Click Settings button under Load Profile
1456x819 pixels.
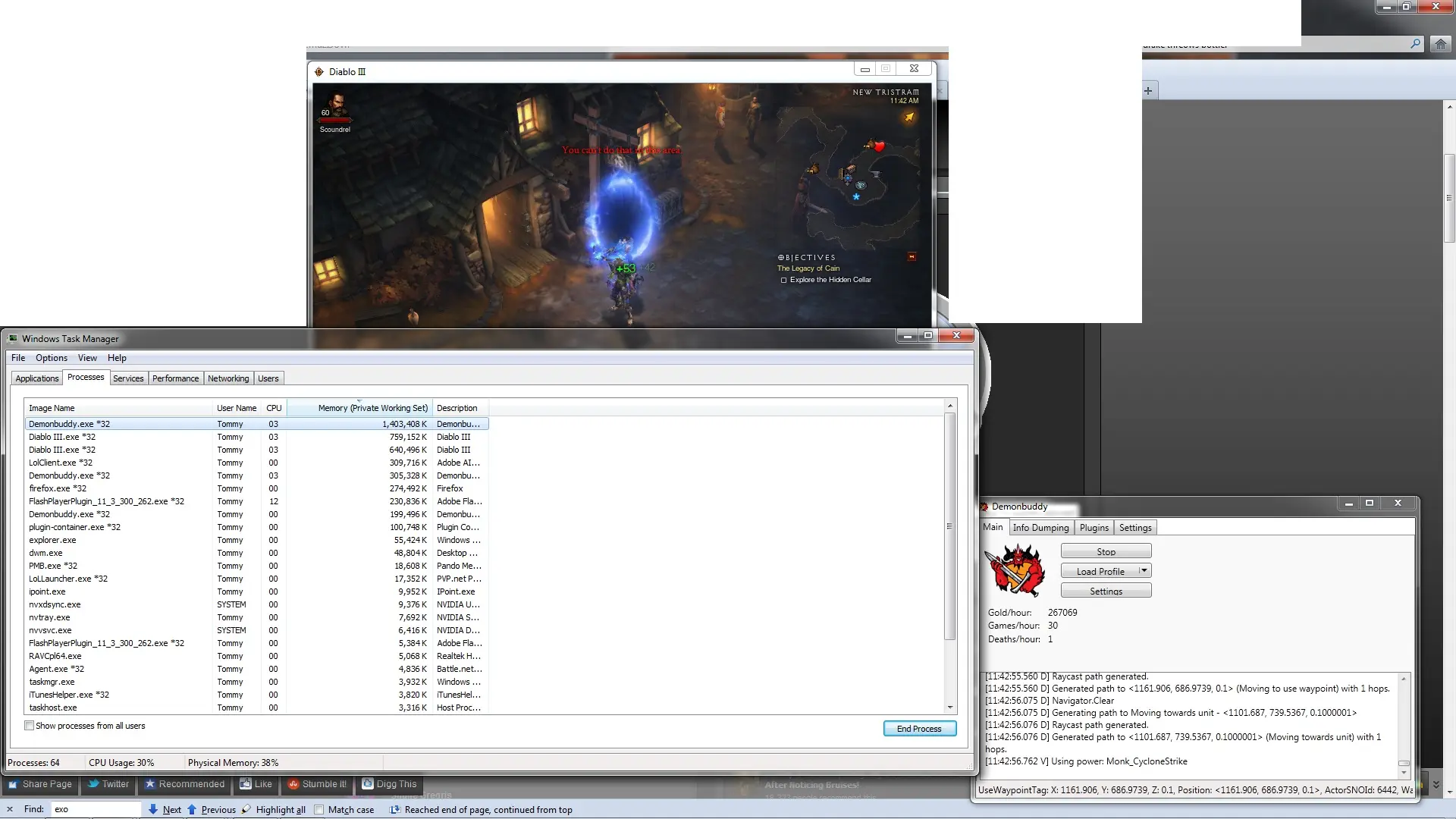coord(1106,591)
